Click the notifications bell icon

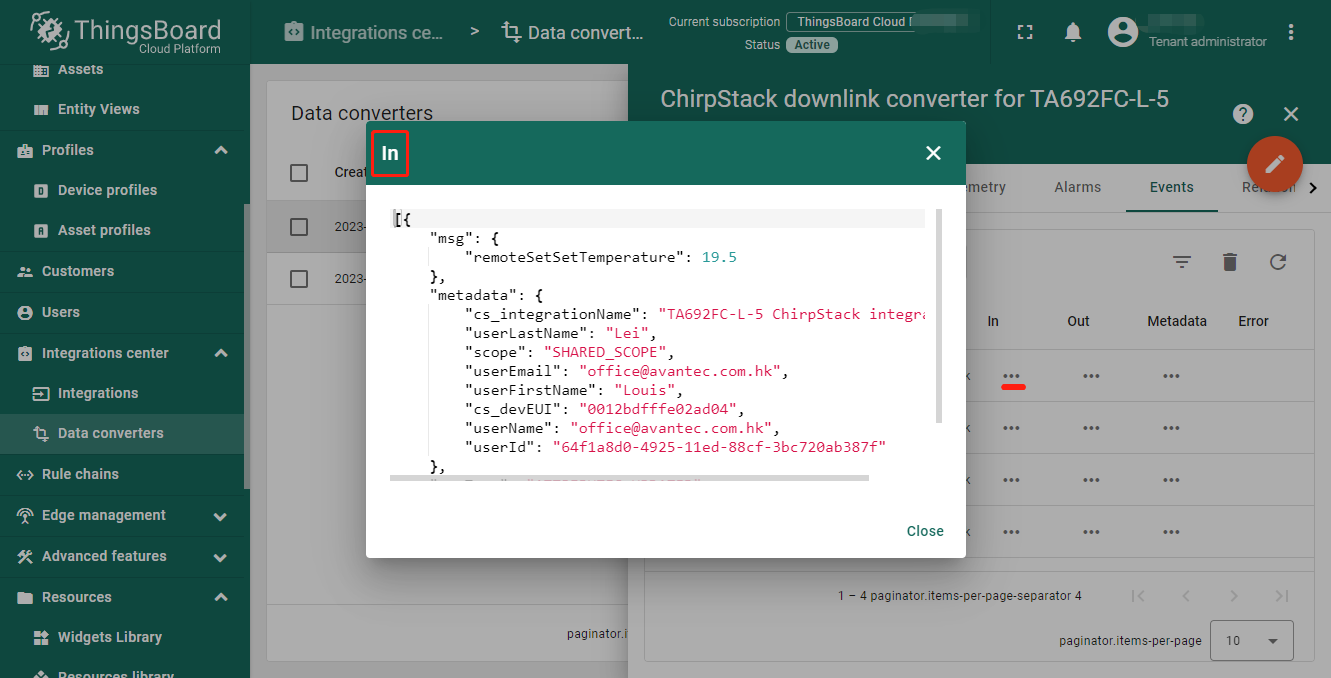click(x=1073, y=32)
